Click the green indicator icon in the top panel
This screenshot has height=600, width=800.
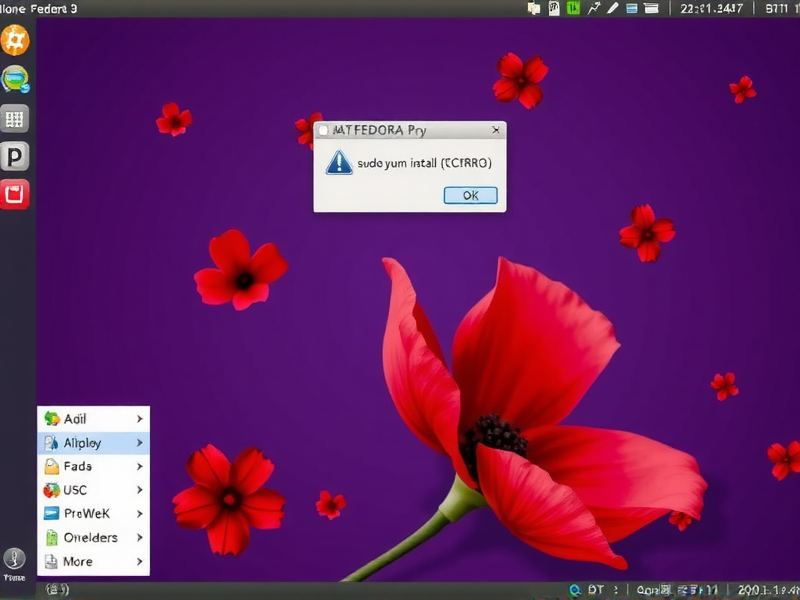[573, 8]
